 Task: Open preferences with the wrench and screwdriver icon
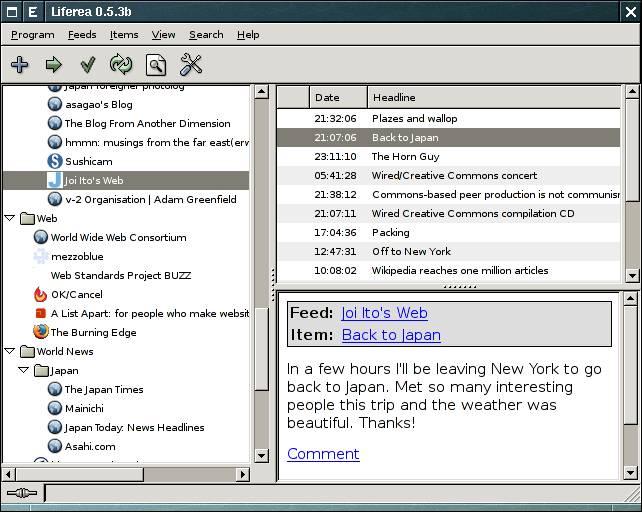(x=191, y=65)
